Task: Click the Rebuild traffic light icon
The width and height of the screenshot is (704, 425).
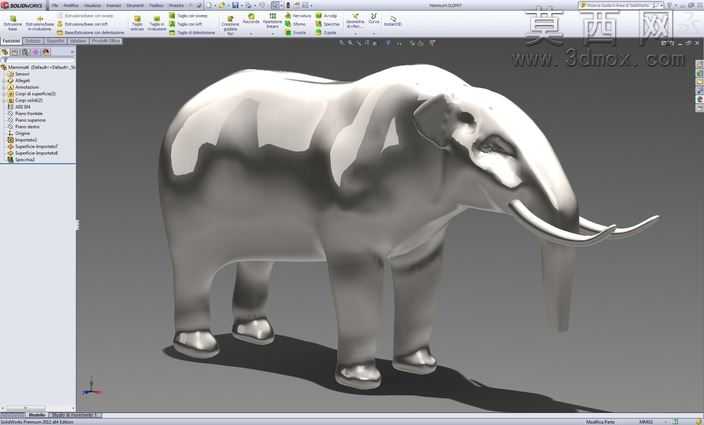Action: [x=288, y=5]
